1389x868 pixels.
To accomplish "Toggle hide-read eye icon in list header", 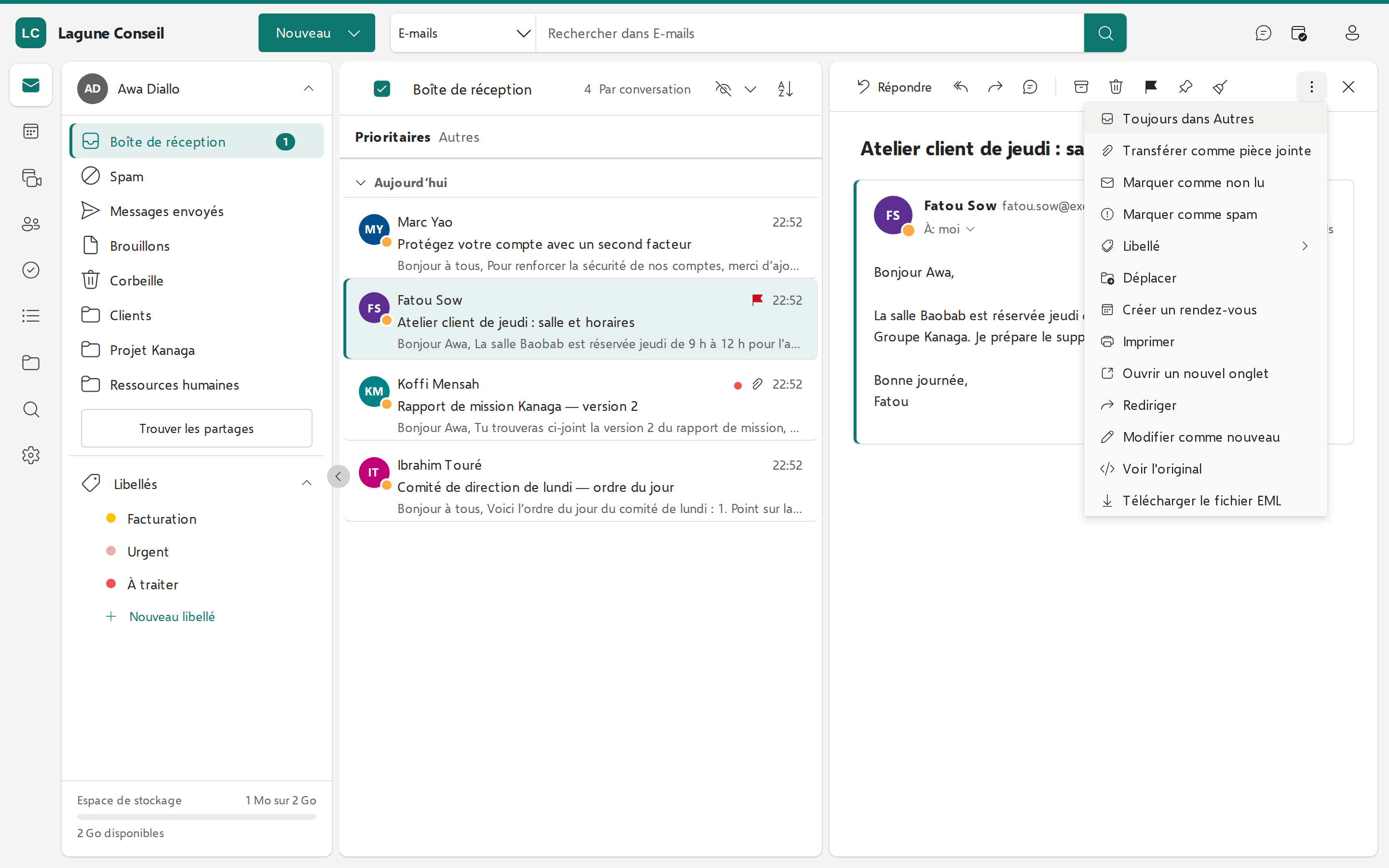I will click(x=723, y=89).
